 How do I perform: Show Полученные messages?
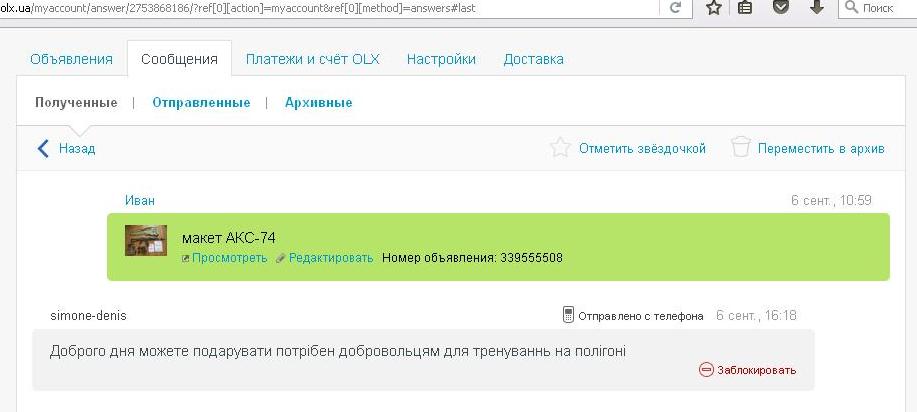(x=76, y=103)
